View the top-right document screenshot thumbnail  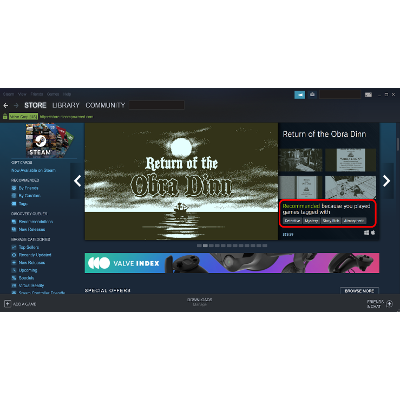point(350,160)
